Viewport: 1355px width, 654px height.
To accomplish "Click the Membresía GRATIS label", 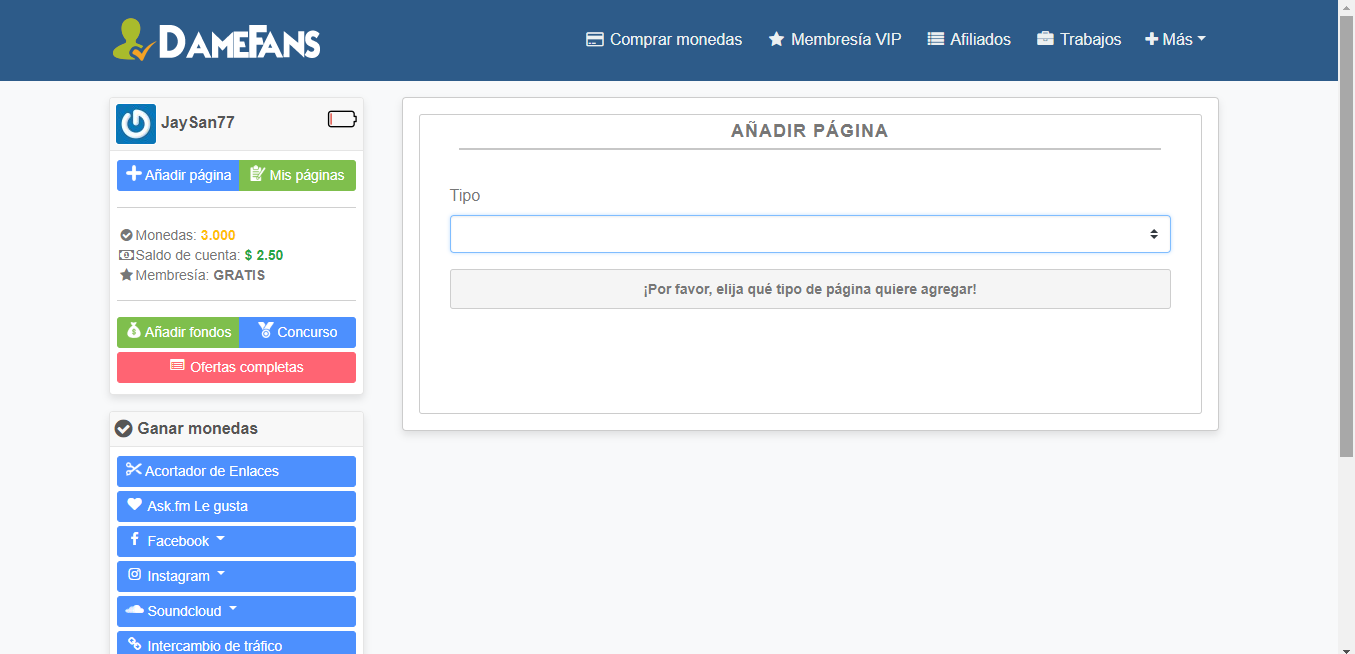I will click(x=239, y=275).
